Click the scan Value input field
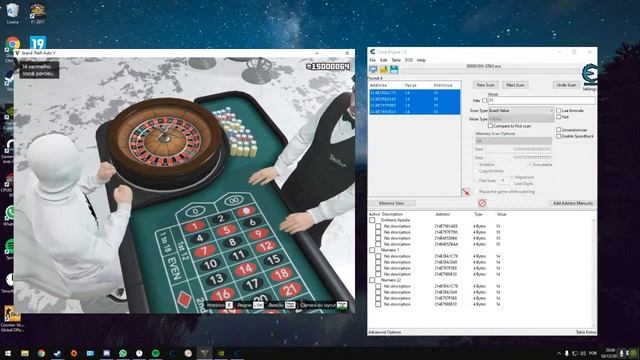640x360 pixels. tap(541, 100)
